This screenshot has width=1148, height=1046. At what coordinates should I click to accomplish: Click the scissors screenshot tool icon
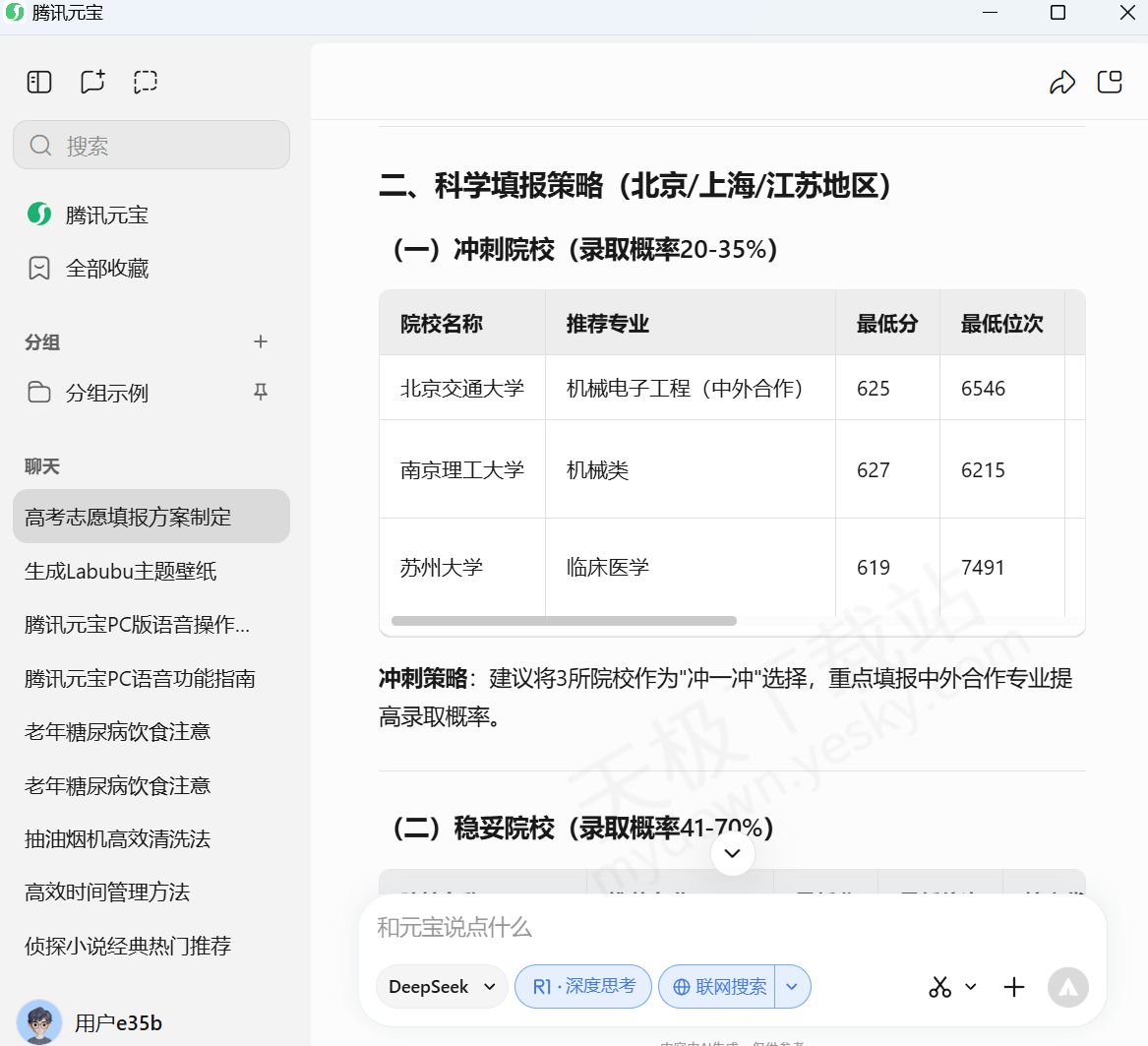tap(939, 987)
